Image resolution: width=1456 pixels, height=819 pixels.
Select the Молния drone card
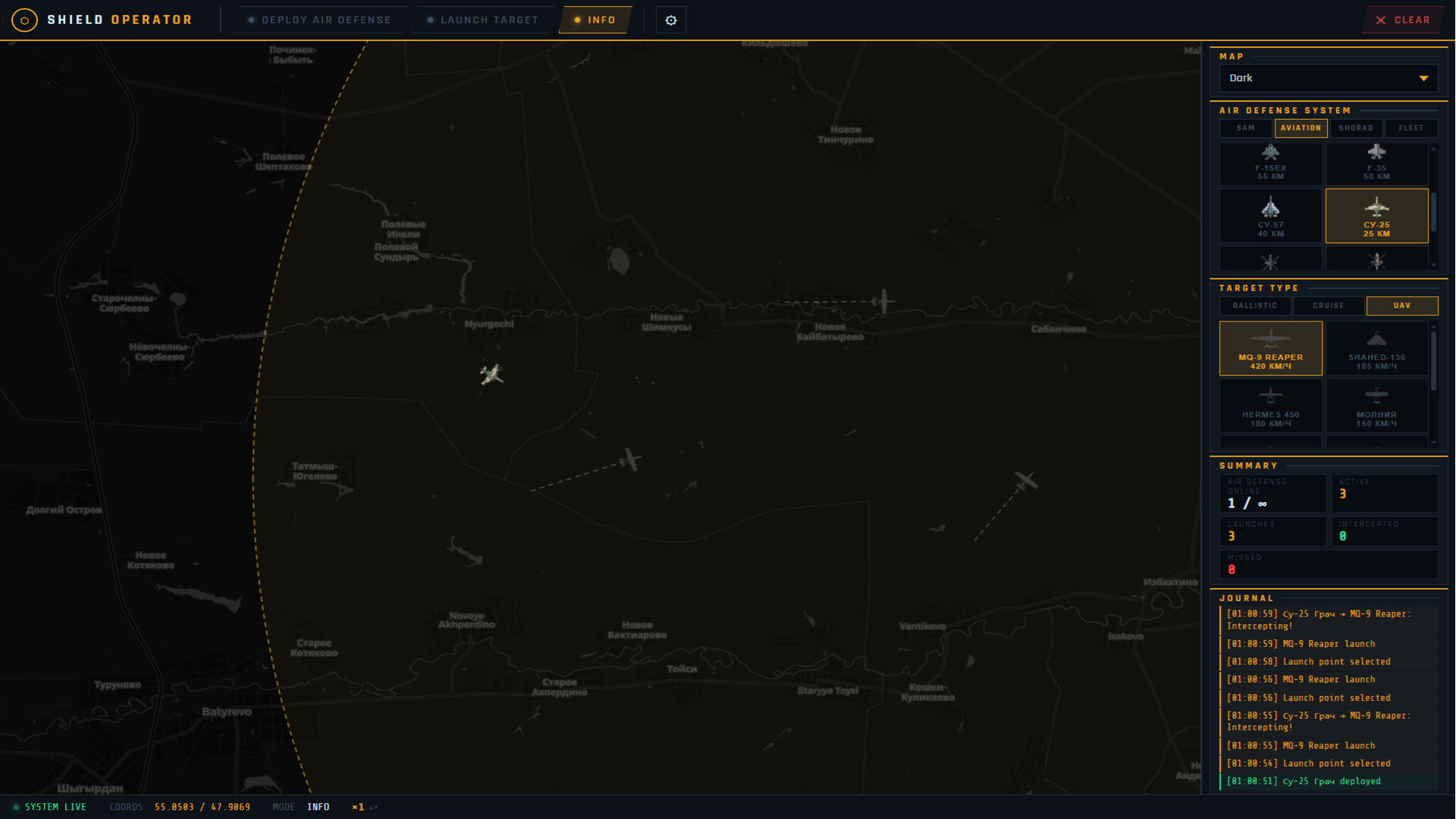pyautogui.click(x=1376, y=406)
